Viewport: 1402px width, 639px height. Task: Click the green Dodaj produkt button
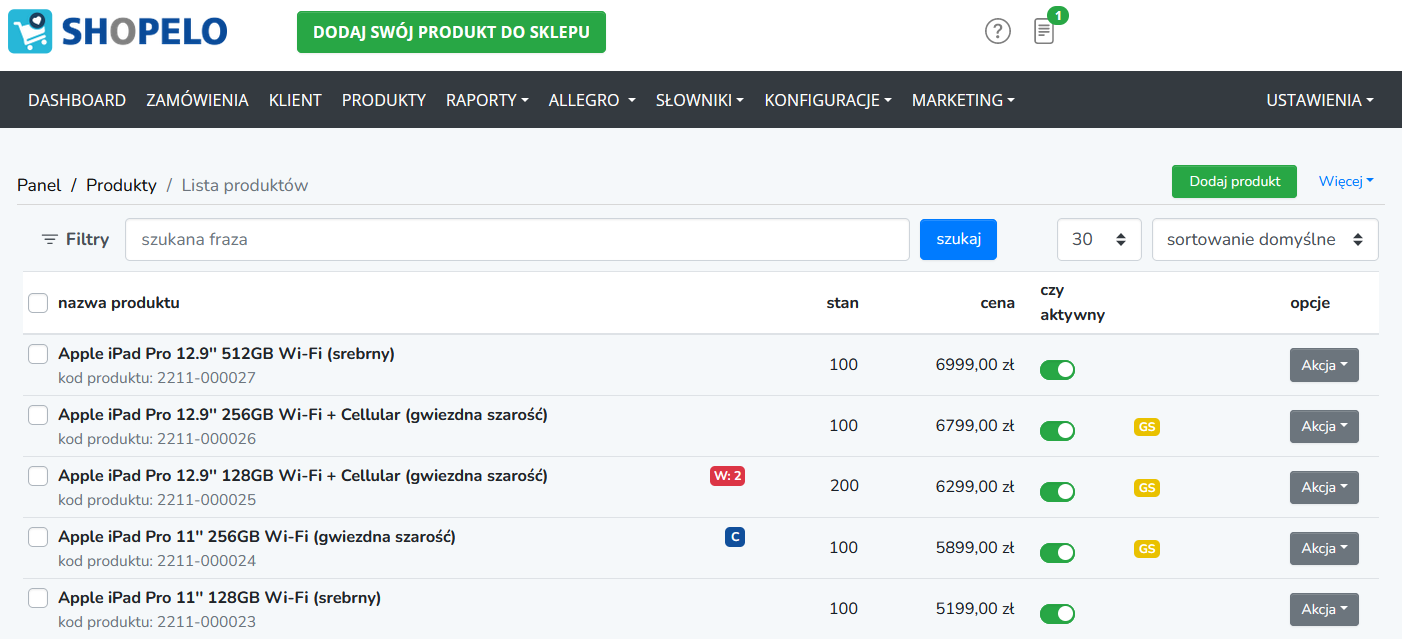point(1234,182)
